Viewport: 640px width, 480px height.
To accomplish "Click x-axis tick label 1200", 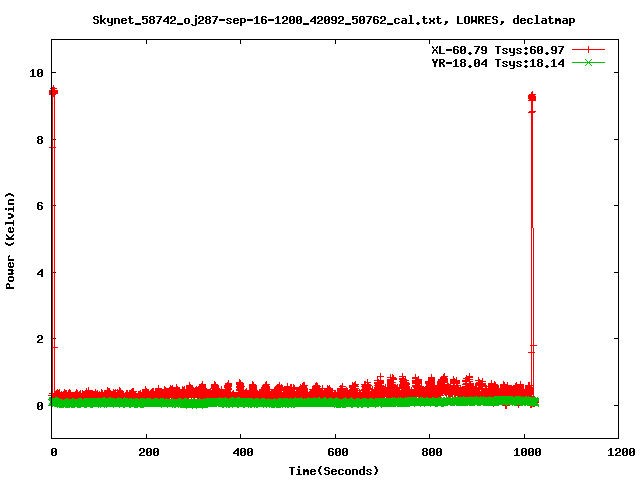I will point(621,452).
